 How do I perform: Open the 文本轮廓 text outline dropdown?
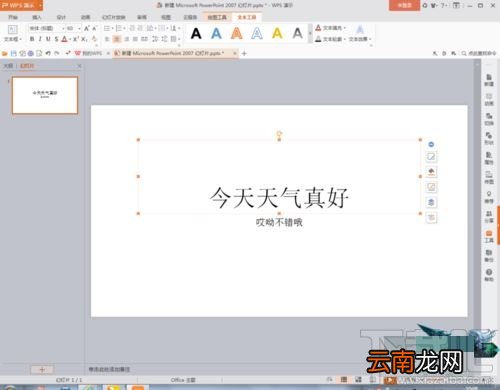point(330,39)
